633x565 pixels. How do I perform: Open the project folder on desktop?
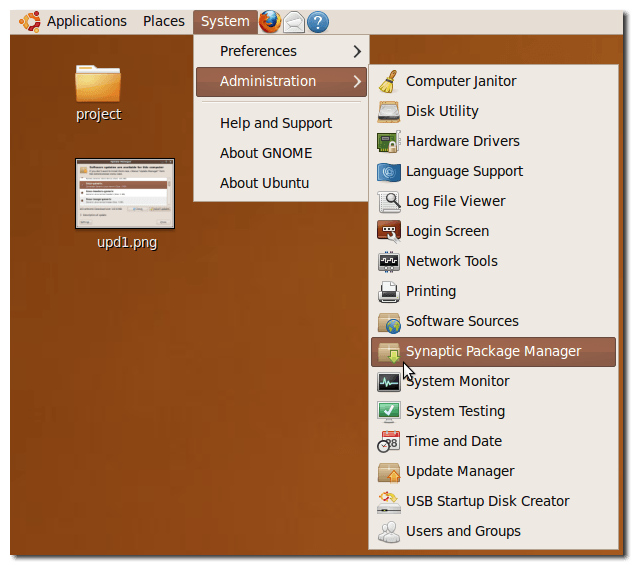[x=98, y=85]
